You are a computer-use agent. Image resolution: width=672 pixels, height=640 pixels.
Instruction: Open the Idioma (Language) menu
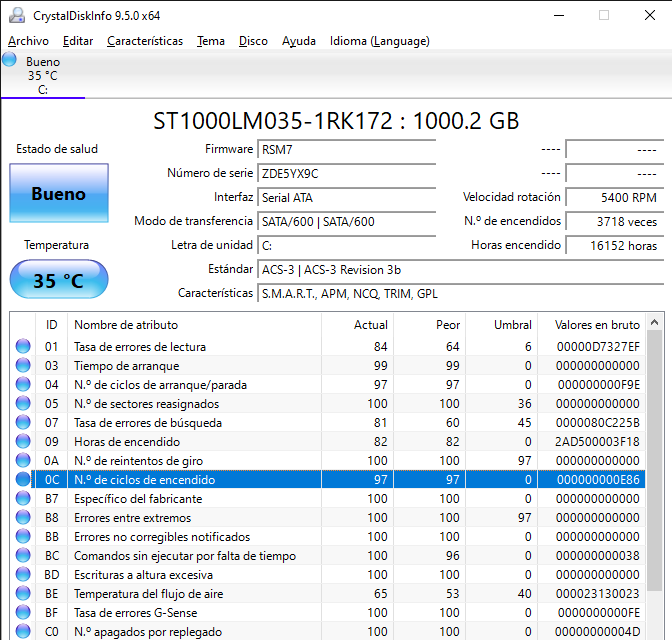point(379,41)
